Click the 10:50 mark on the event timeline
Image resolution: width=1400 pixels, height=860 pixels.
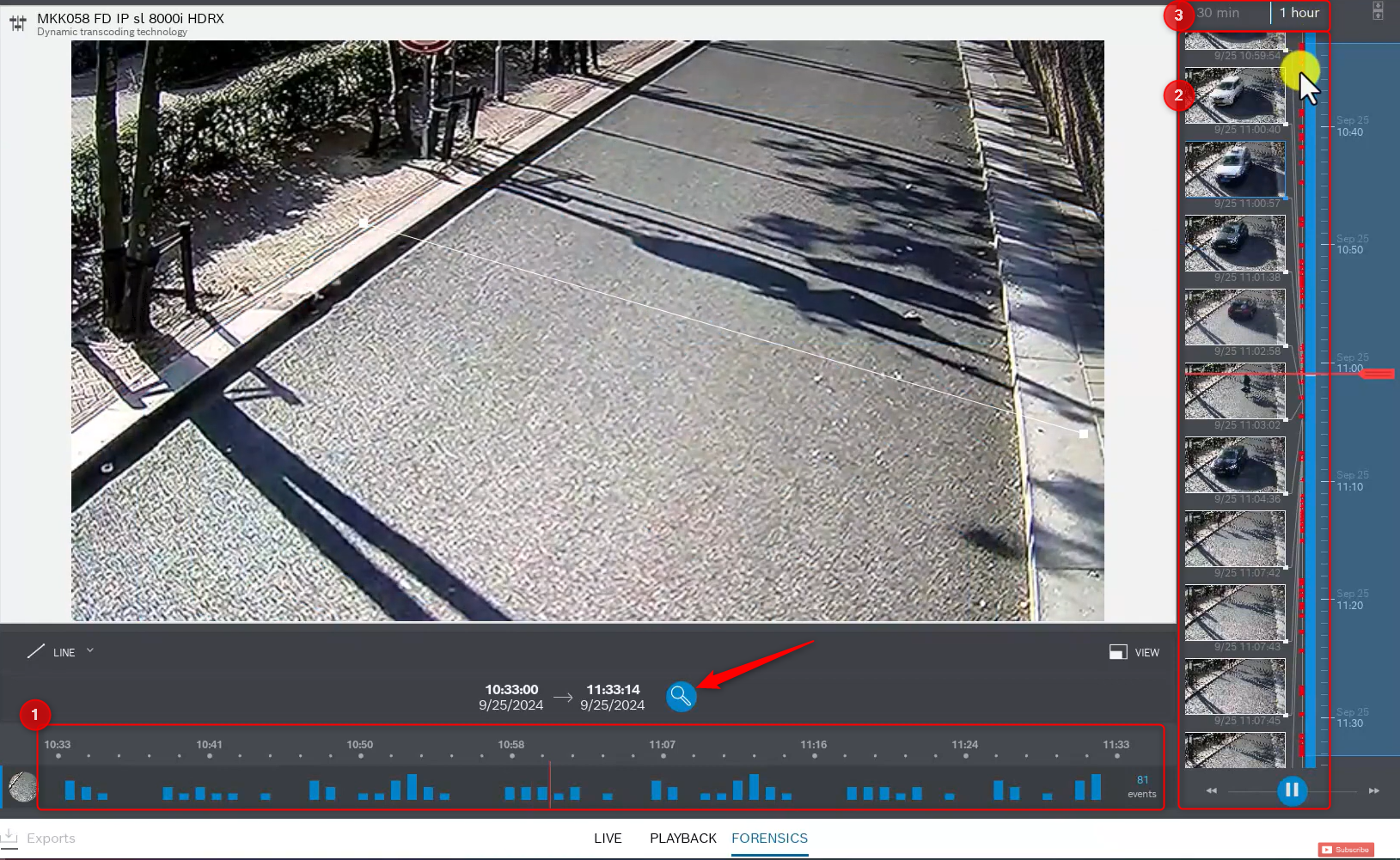[x=360, y=745]
